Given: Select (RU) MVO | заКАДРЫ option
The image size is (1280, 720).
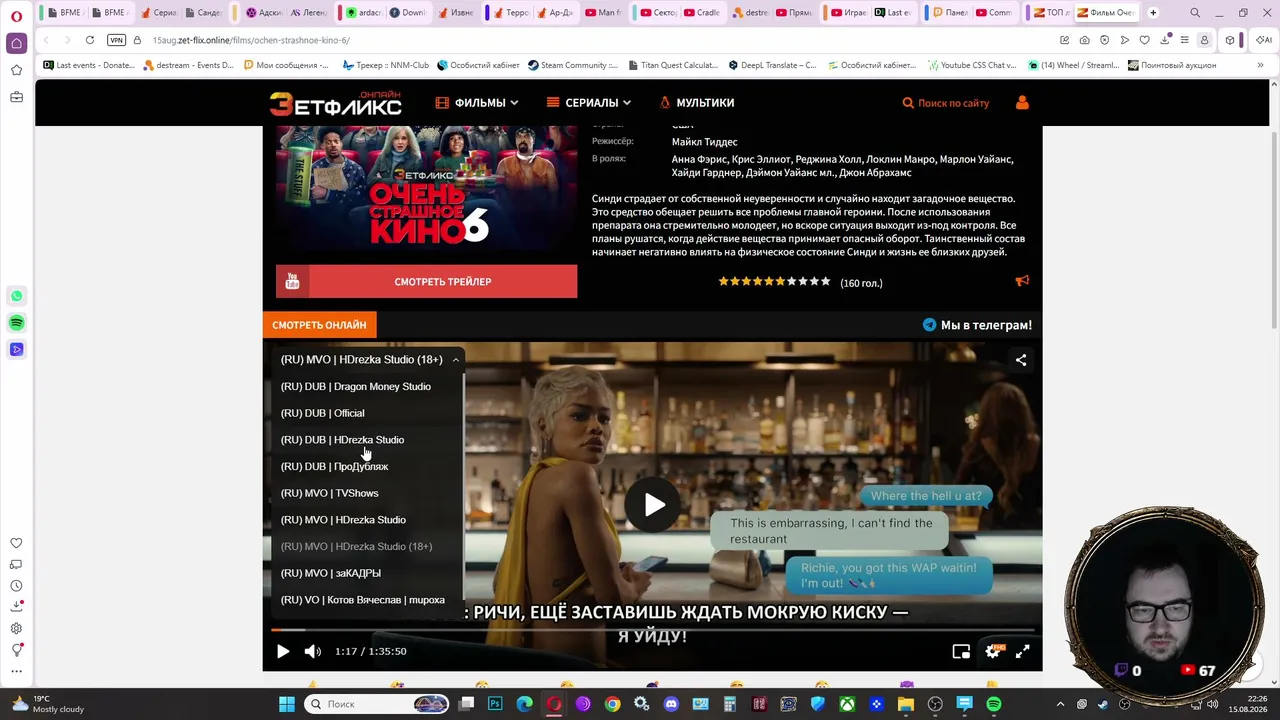Looking at the screenshot, I should tap(331, 573).
